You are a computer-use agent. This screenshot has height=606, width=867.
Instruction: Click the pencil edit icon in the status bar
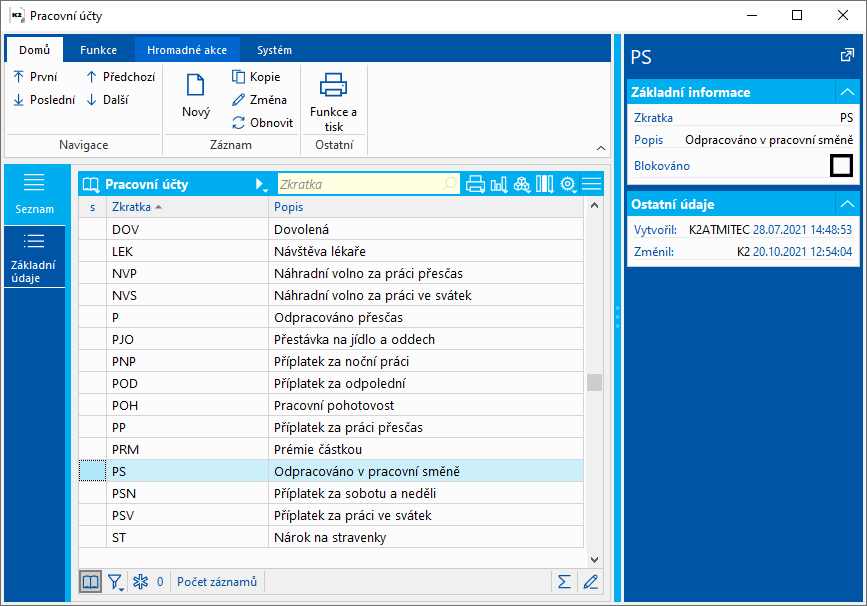[x=591, y=582]
